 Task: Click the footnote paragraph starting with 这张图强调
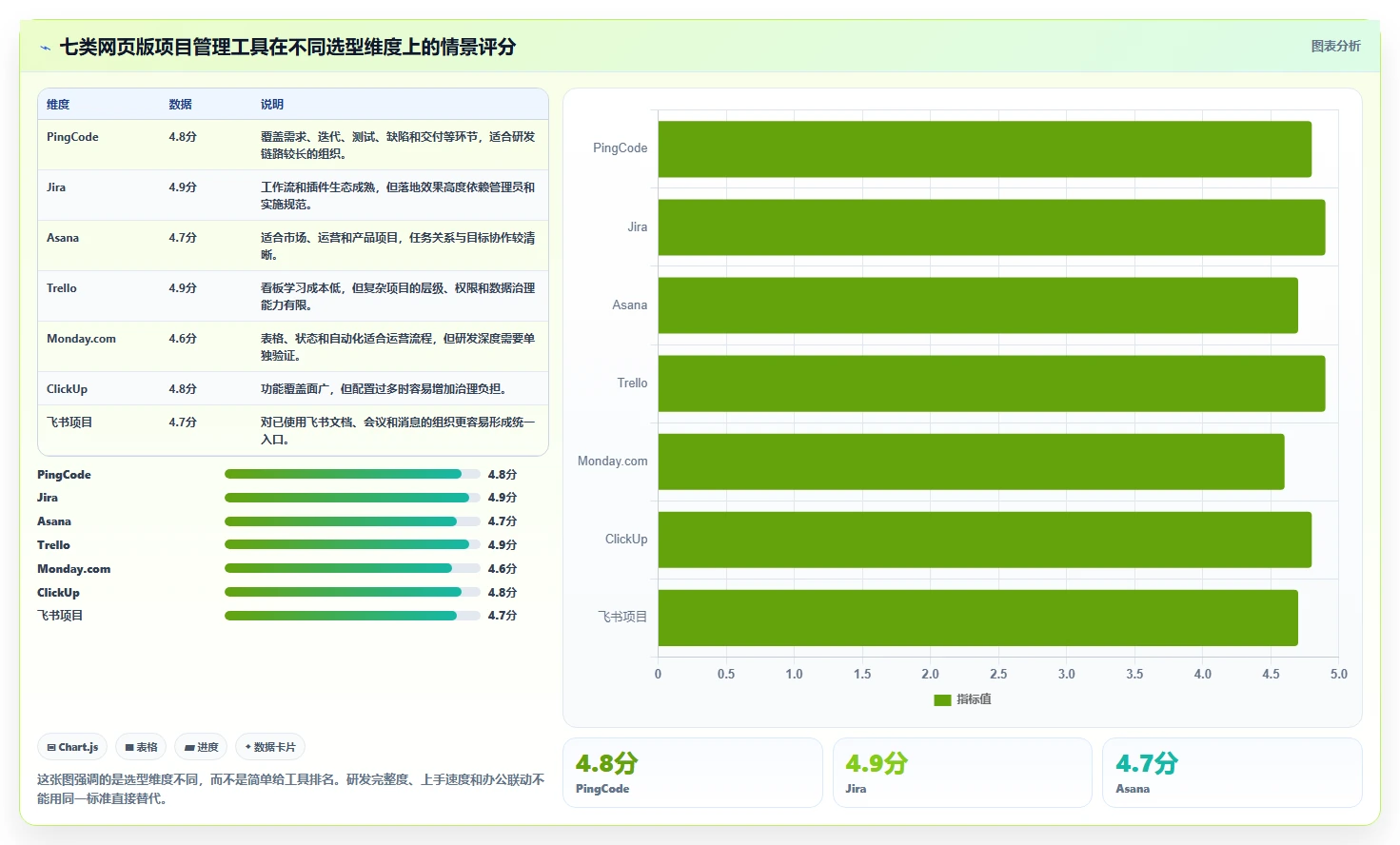coord(290,789)
